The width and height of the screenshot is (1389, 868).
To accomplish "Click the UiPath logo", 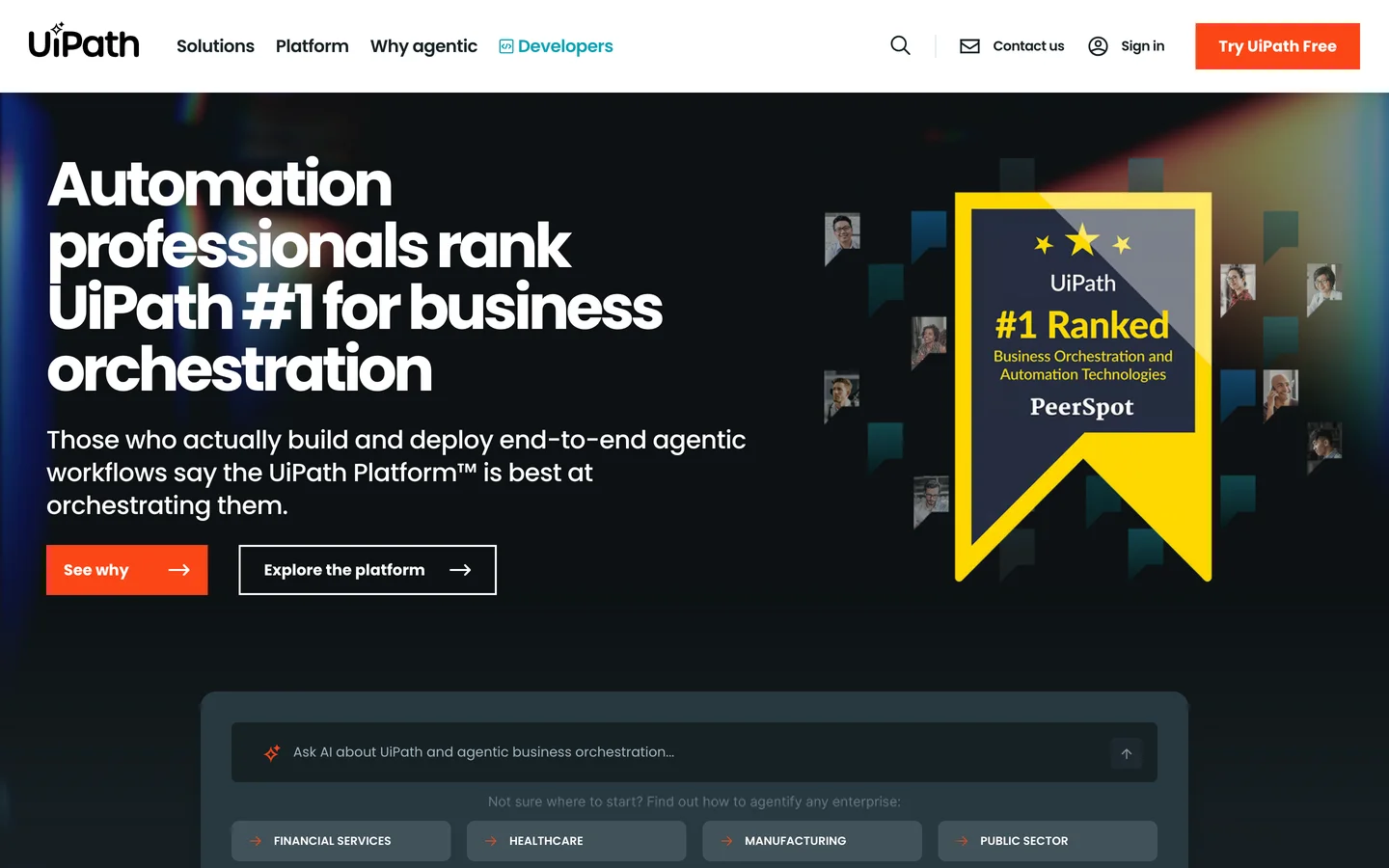I will [x=84, y=41].
